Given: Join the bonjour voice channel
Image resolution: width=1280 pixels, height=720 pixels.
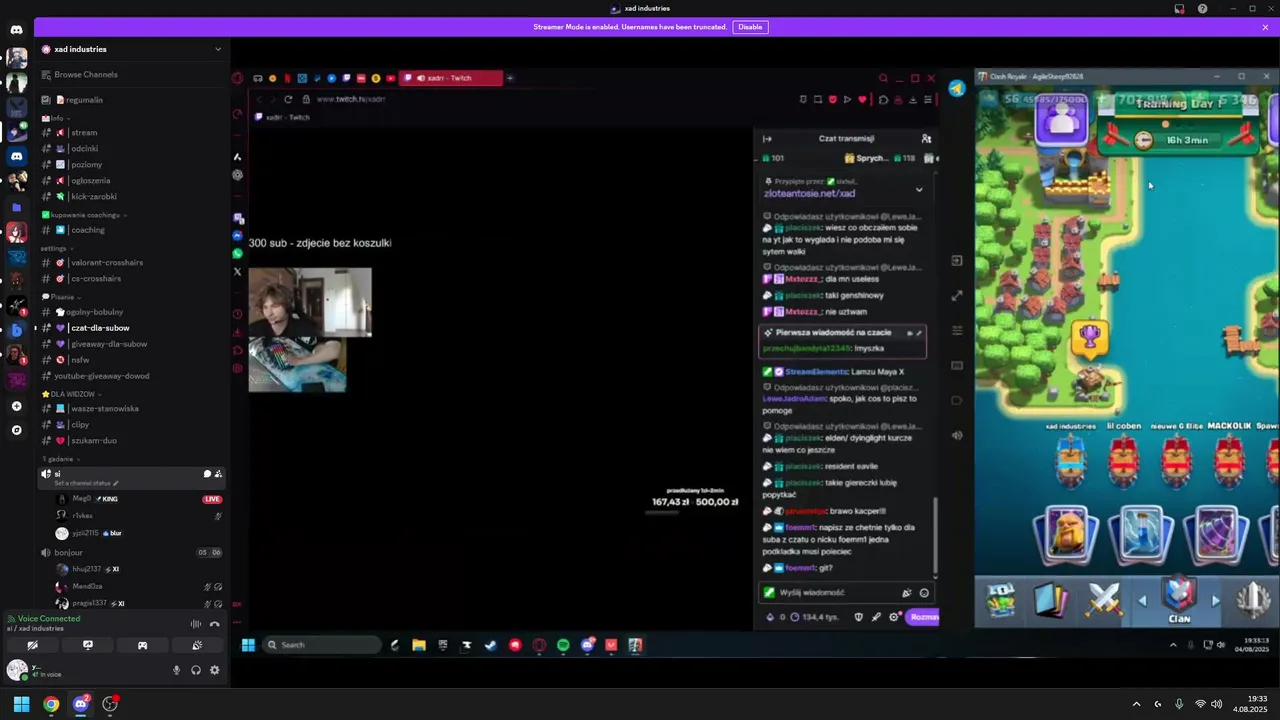Looking at the screenshot, I should [x=68, y=553].
